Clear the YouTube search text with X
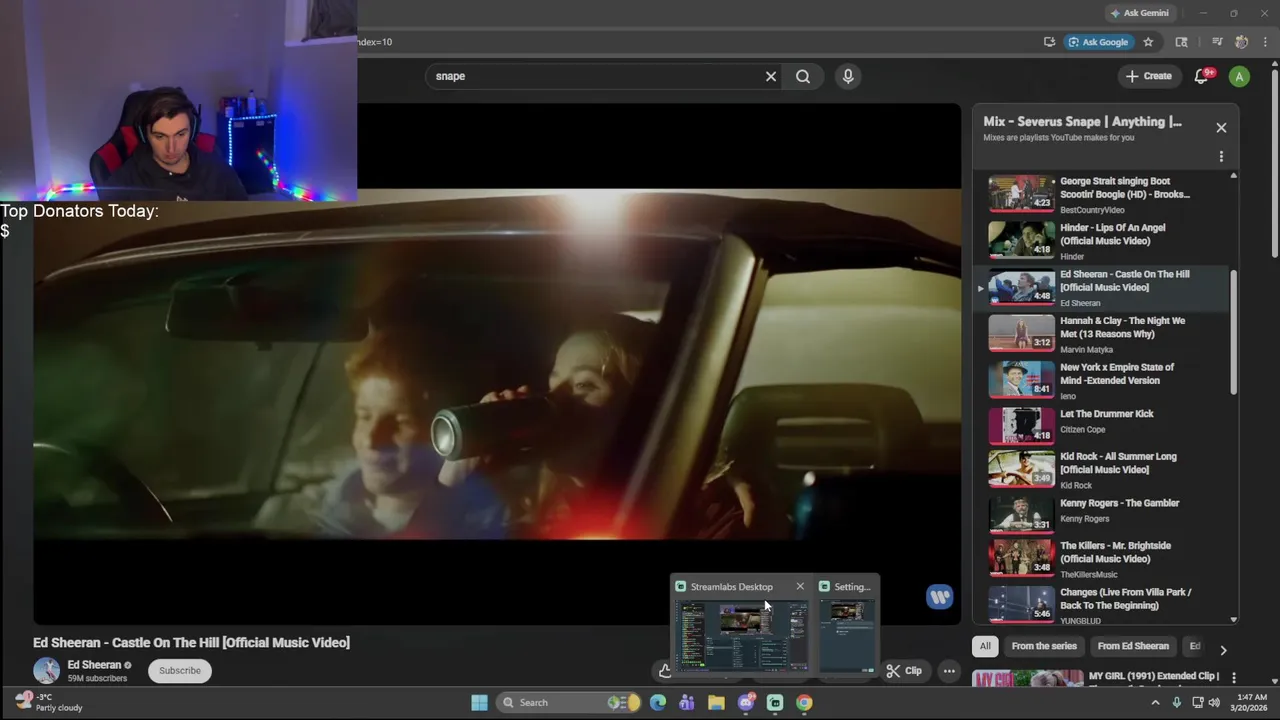Image resolution: width=1280 pixels, height=720 pixels. coord(771,76)
